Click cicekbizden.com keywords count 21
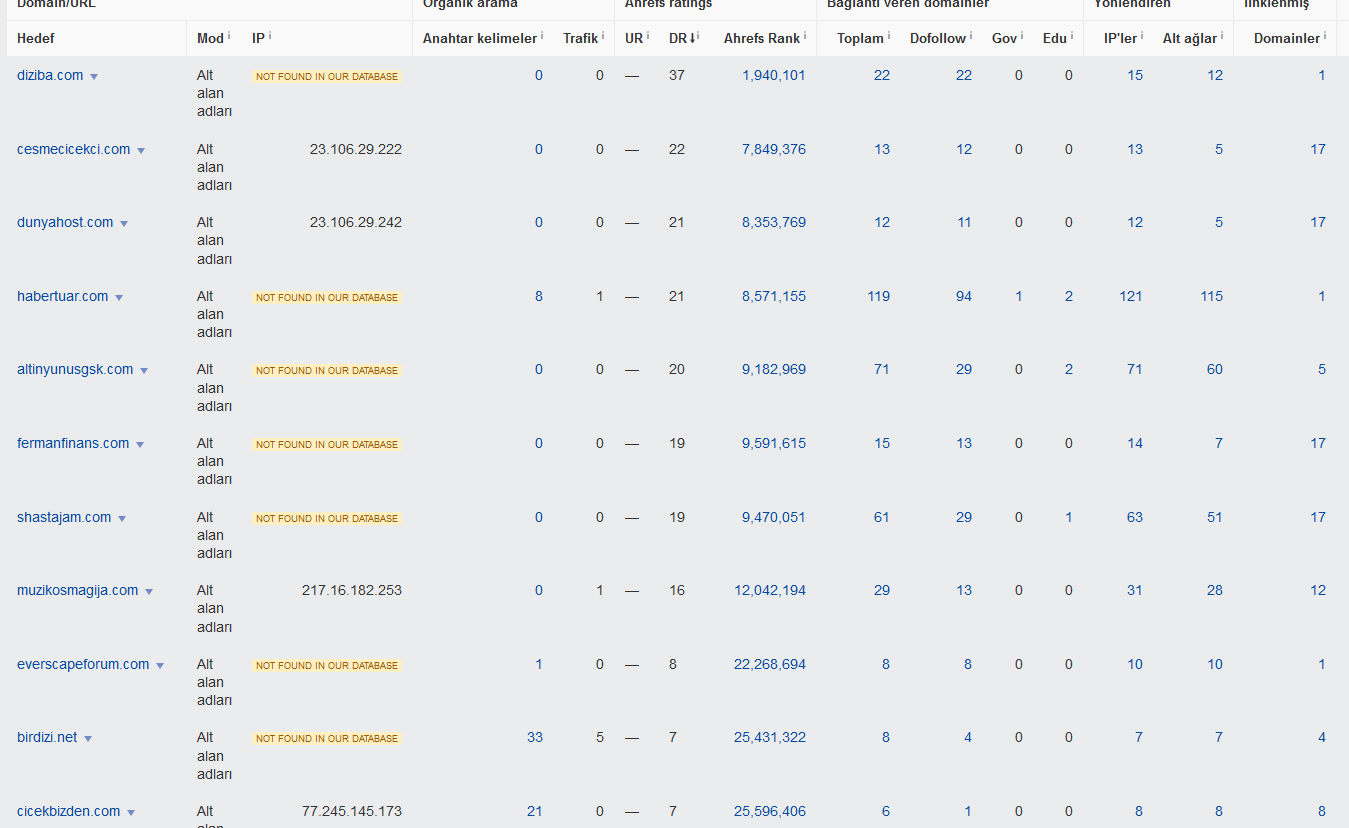This screenshot has height=828, width=1349. tap(535, 811)
